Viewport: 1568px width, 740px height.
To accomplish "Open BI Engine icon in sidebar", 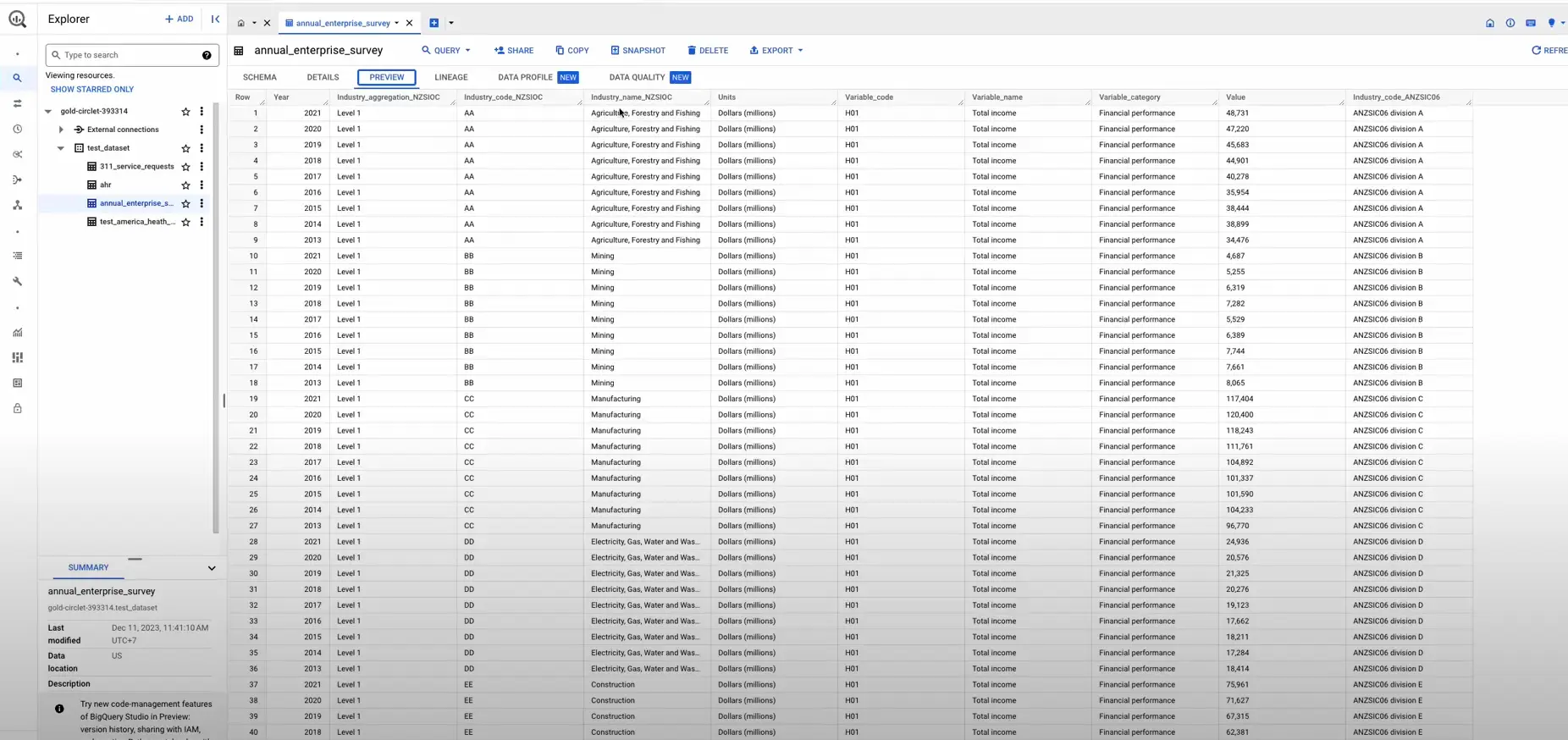I will coord(17,383).
